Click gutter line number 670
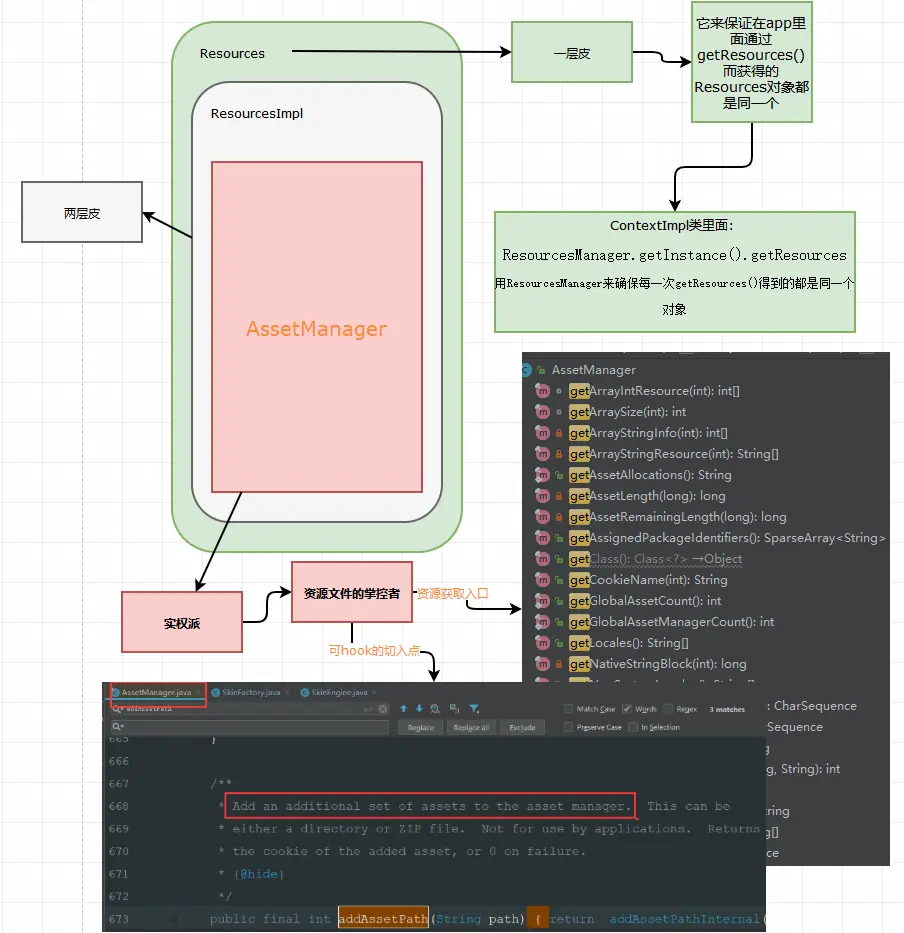Image resolution: width=904 pixels, height=933 pixels. 118,851
